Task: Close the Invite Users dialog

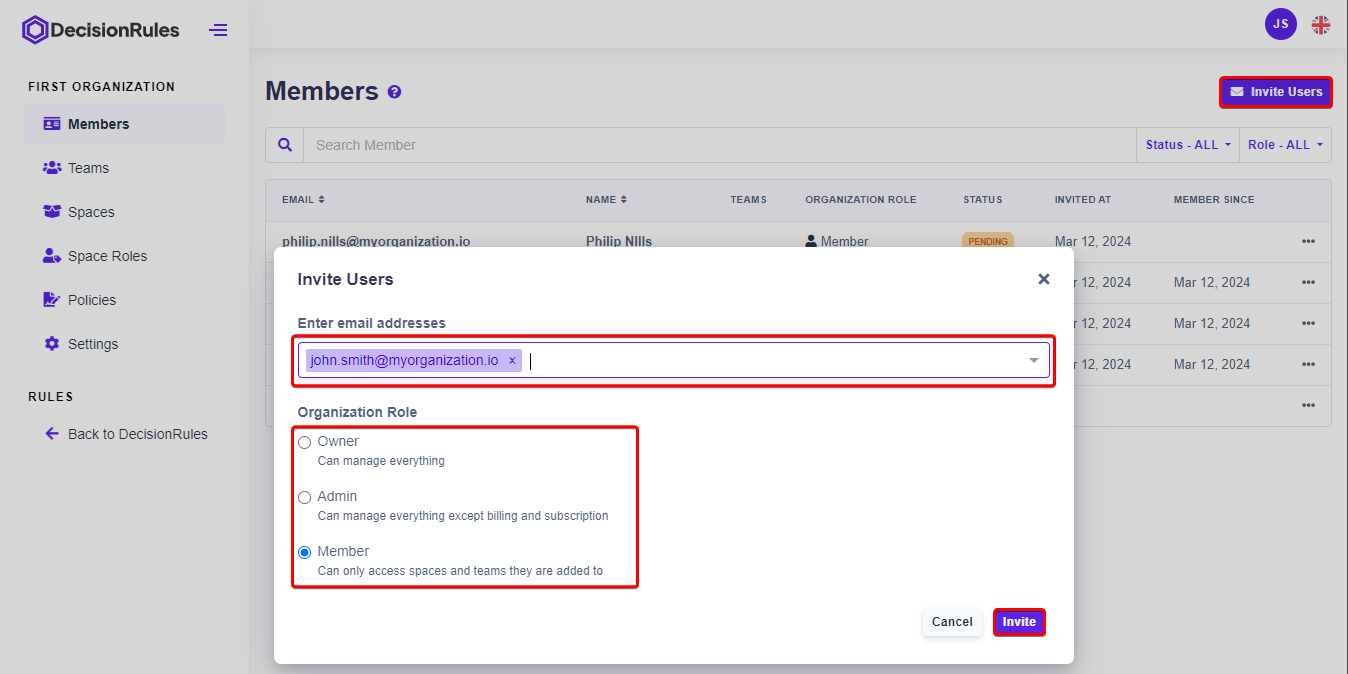Action: [x=1043, y=279]
